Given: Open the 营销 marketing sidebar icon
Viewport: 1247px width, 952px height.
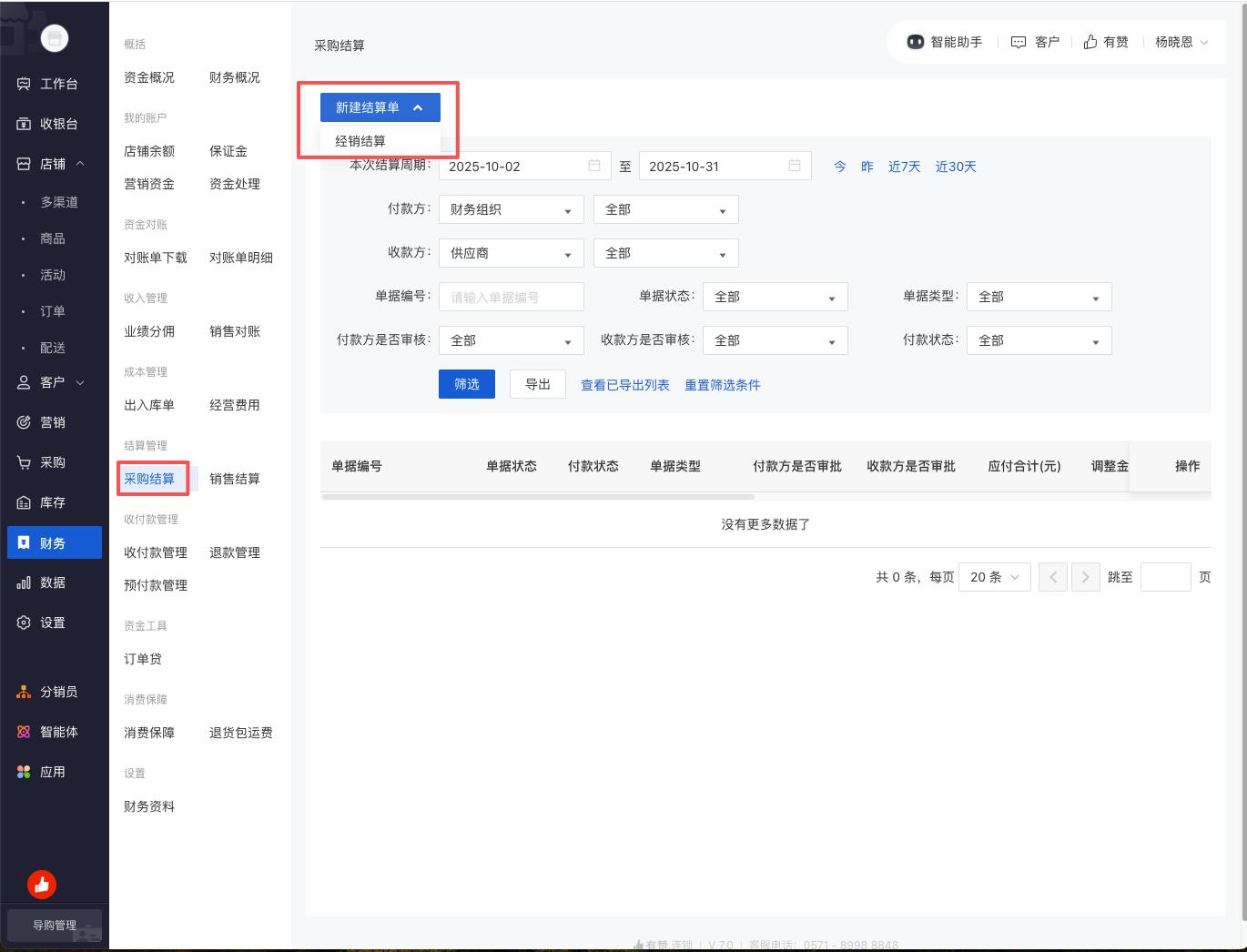Looking at the screenshot, I should [24, 422].
